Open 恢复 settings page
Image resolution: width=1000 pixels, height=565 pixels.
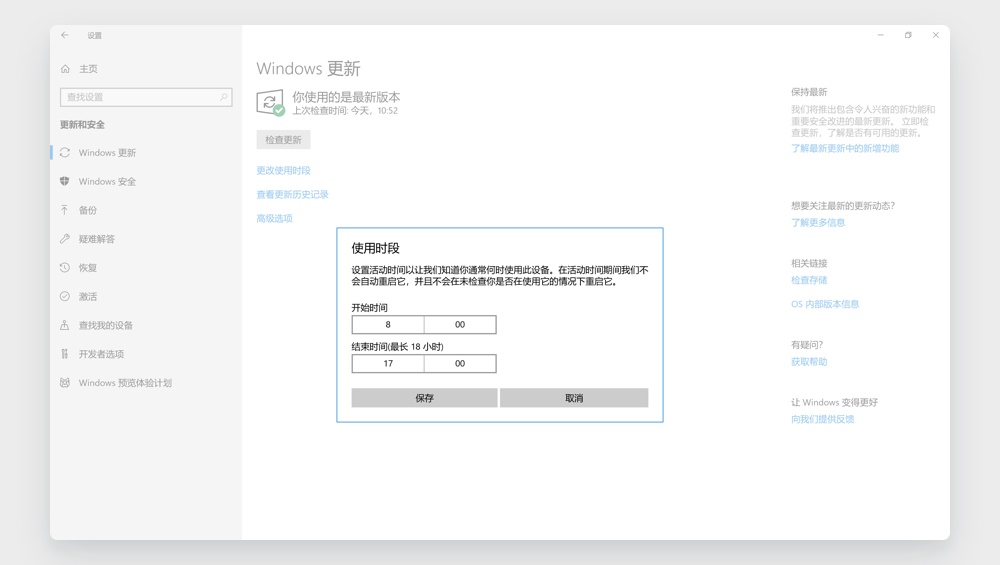click(x=87, y=267)
